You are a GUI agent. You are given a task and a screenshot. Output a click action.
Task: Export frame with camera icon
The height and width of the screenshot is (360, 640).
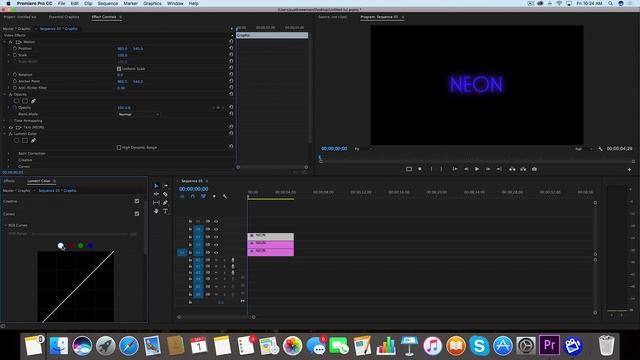(x=534, y=169)
